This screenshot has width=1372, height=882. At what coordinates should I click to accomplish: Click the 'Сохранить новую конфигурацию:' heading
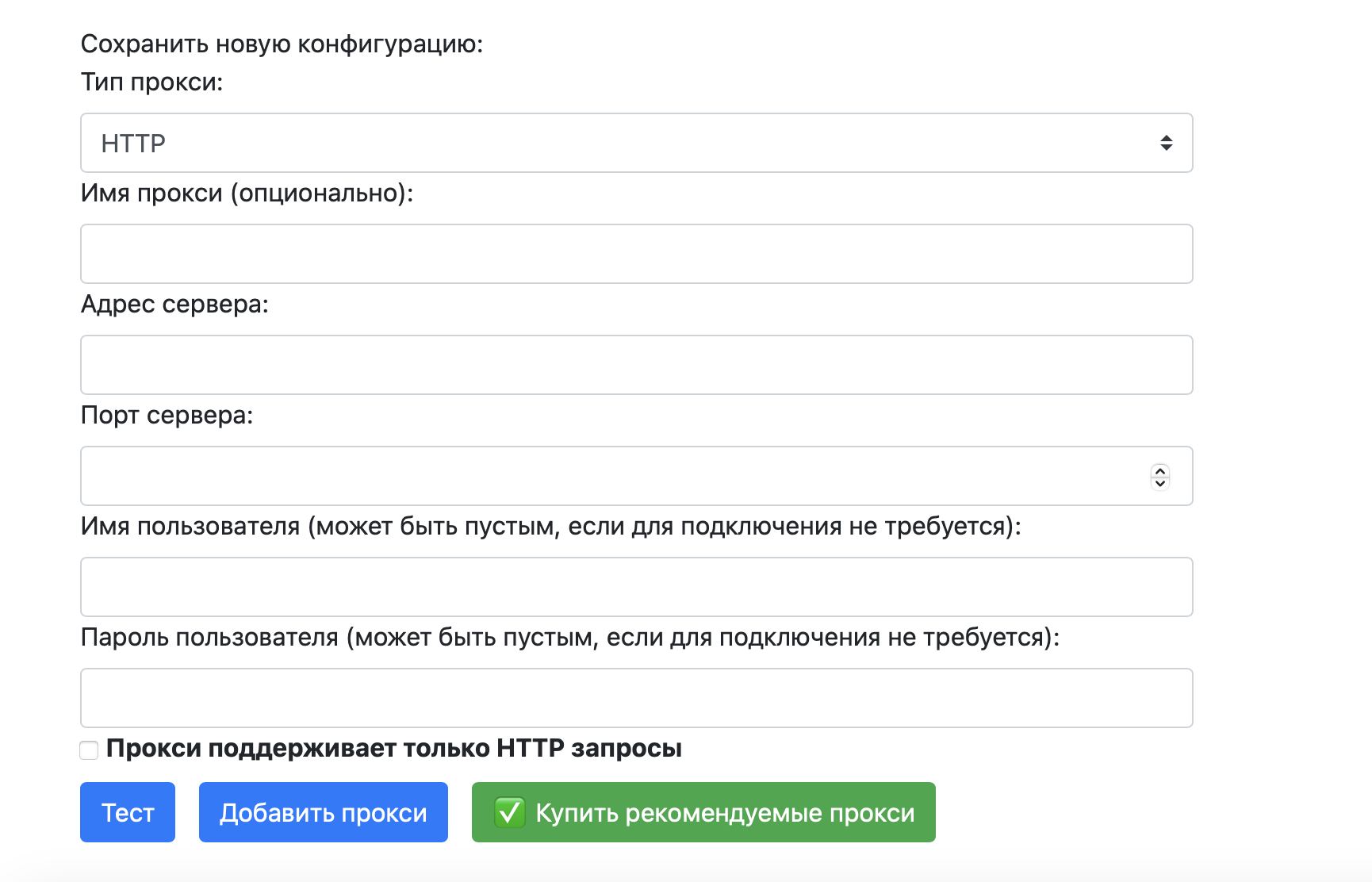point(282,44)
